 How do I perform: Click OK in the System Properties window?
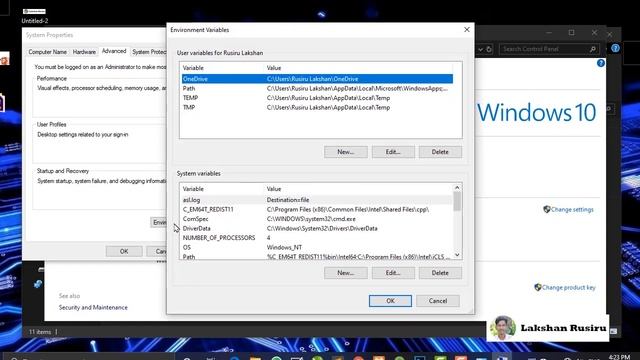(124, 251)
